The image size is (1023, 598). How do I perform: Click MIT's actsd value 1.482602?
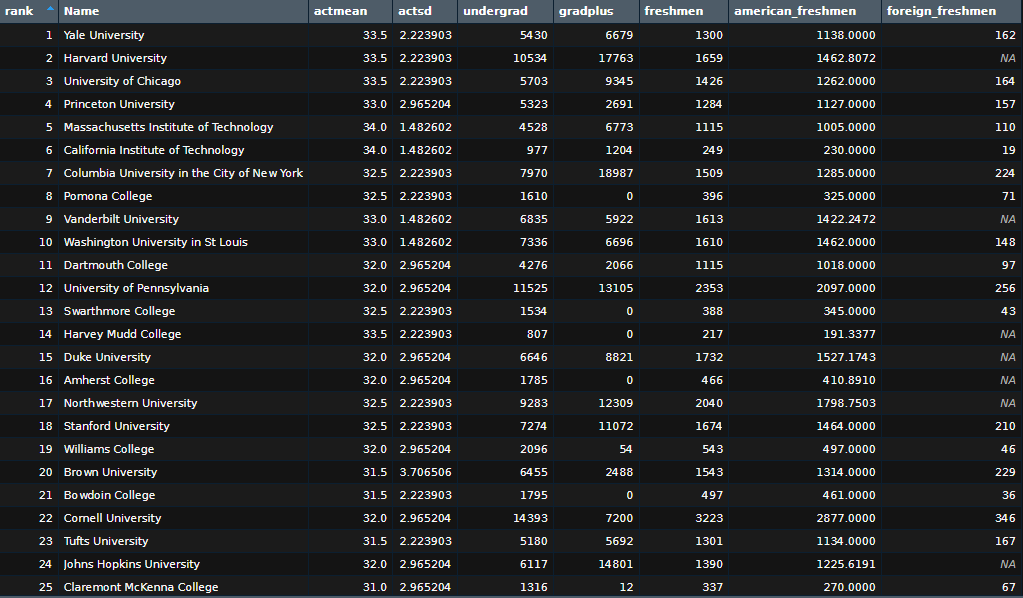click(x=425, y=127)
